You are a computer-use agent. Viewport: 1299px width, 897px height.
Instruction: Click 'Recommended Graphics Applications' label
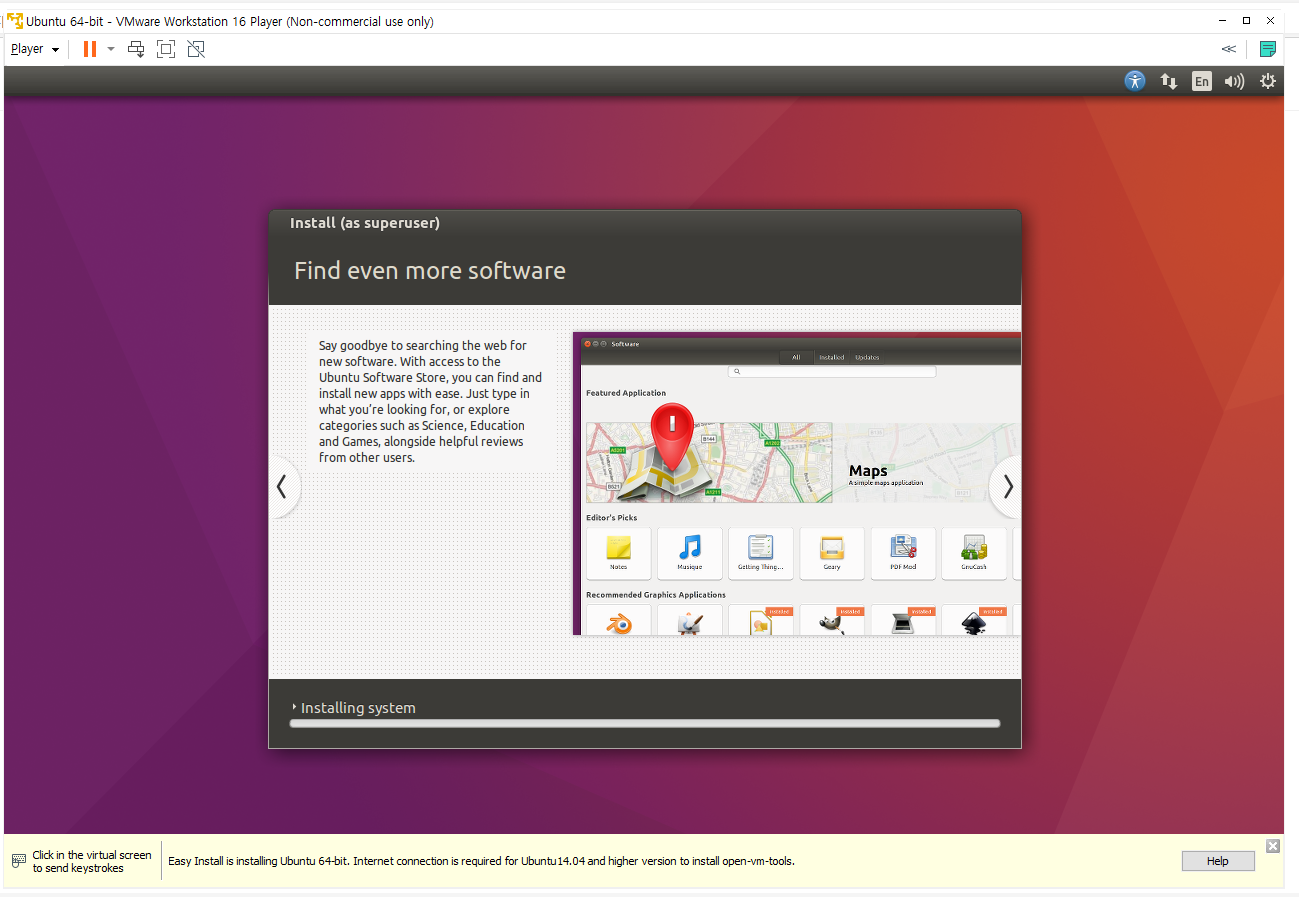pos(656,595)
